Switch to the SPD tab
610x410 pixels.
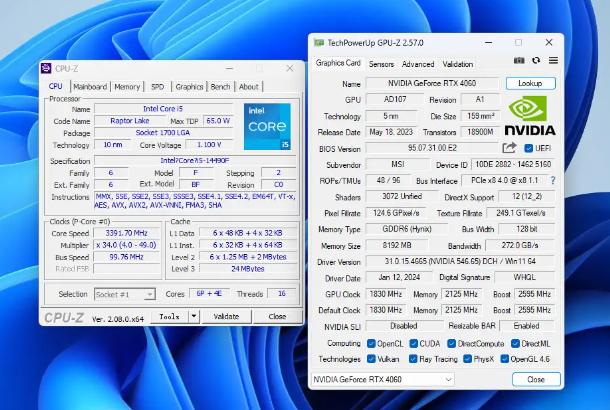click(157, 87)
